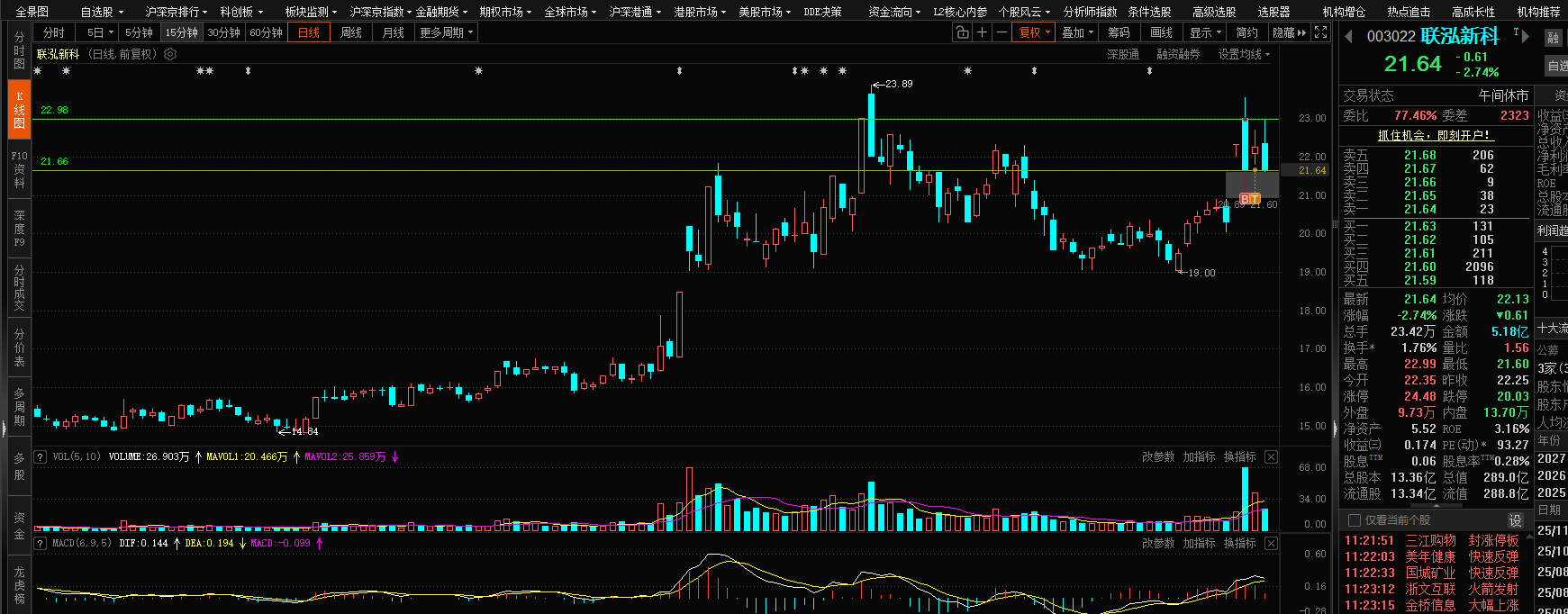Expand the 资金流向 menu

[894, 12]
